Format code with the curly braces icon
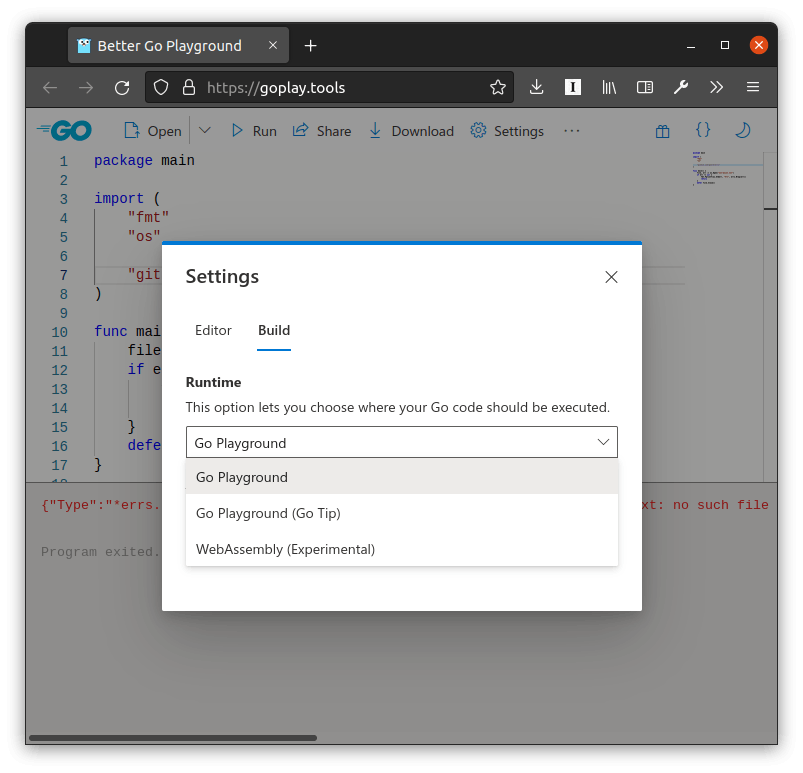803x773 pixels. coord(703,130)
